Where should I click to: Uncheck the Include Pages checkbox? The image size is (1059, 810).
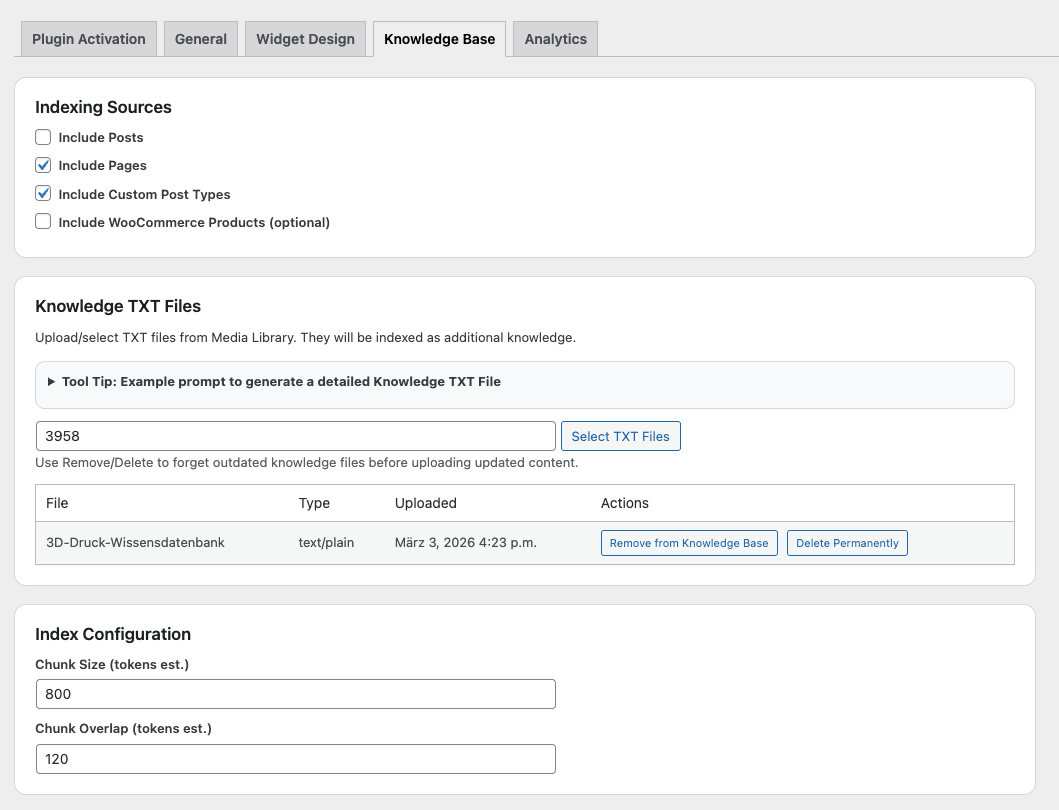[x=43, y=165]
